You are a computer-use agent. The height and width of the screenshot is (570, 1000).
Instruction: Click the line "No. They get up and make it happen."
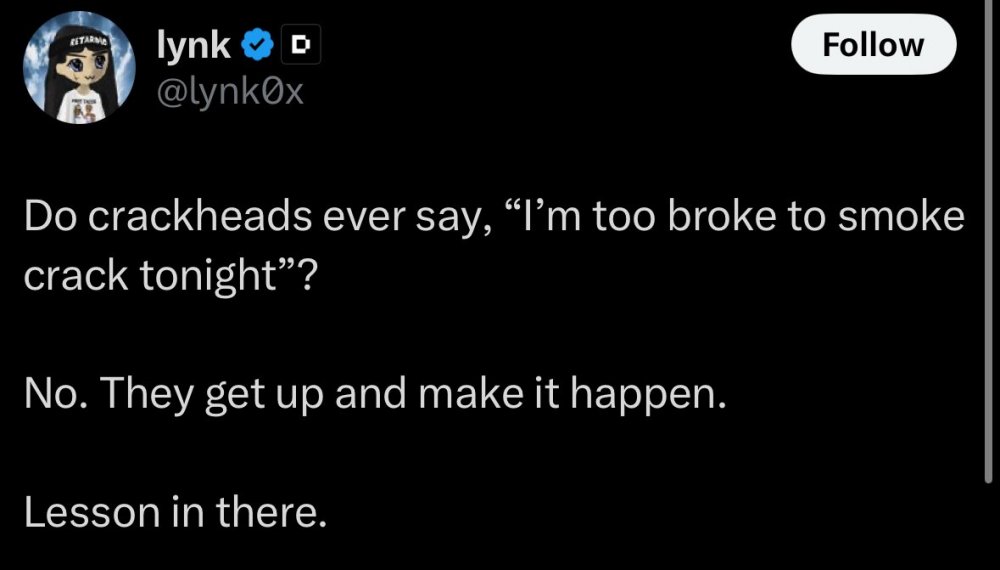pos(372,398)
